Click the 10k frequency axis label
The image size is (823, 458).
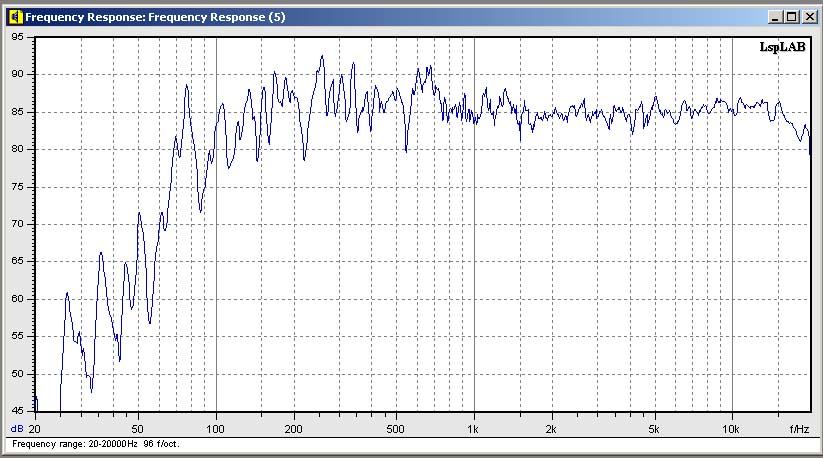[x=731, y=429]
